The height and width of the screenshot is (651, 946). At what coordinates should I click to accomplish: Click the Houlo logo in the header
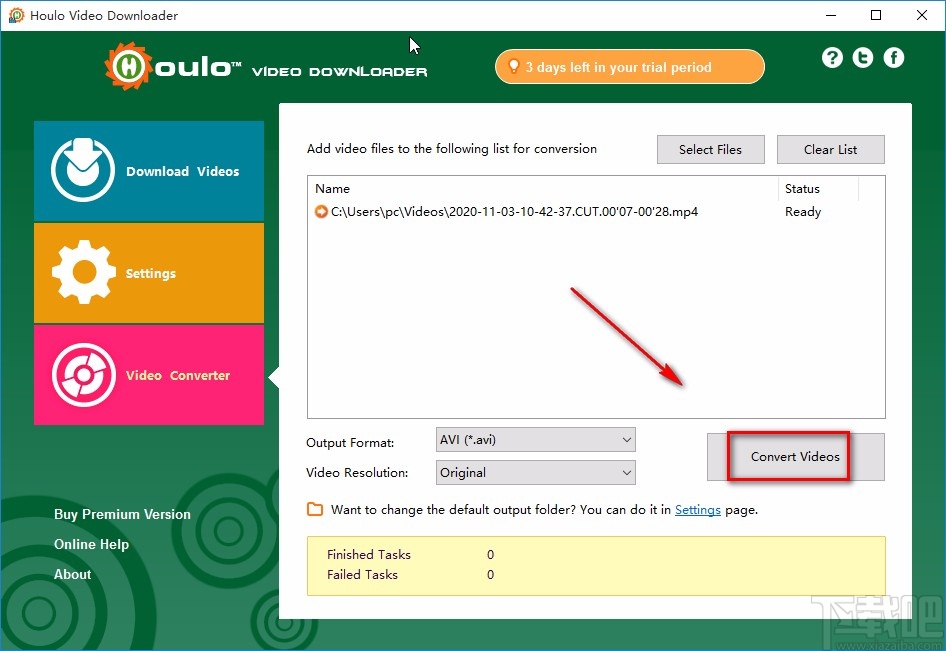tap(130, 65)
